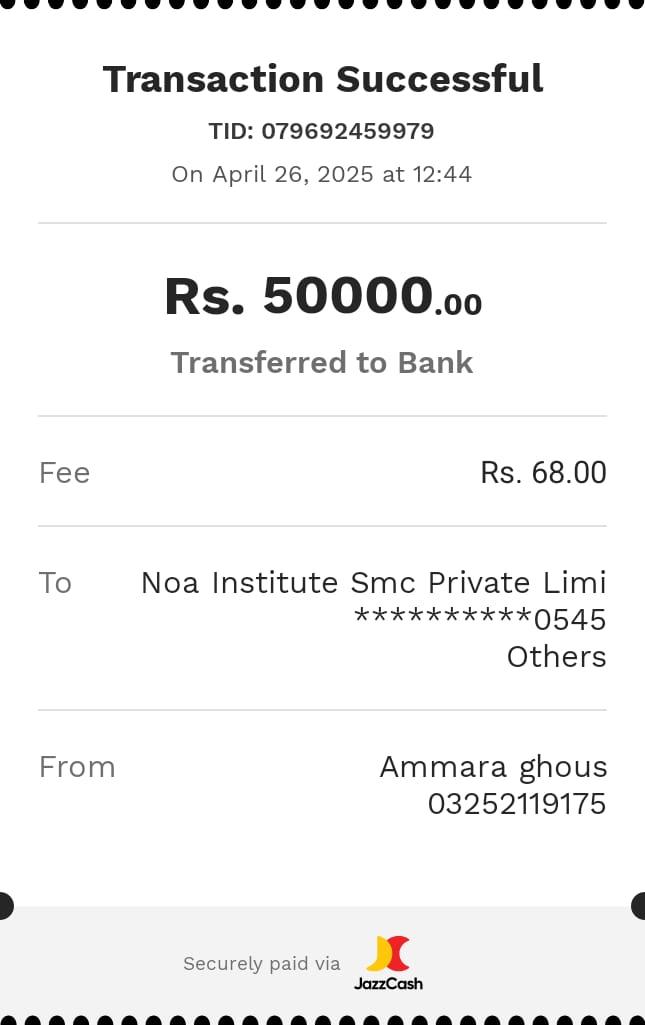The image size is (645, 1025).
Task: Select the TID number 079692459979
Action: pyautogui.click(x=347, y=131)
